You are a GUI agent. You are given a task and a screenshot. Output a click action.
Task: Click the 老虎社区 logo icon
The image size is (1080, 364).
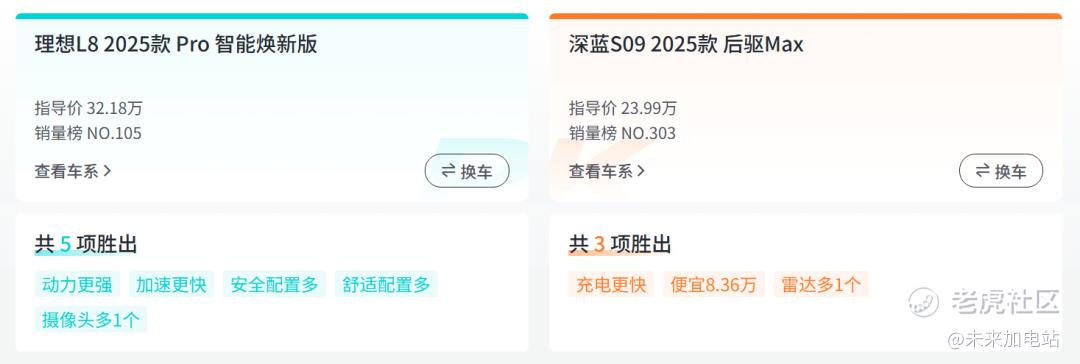point(924,302)
